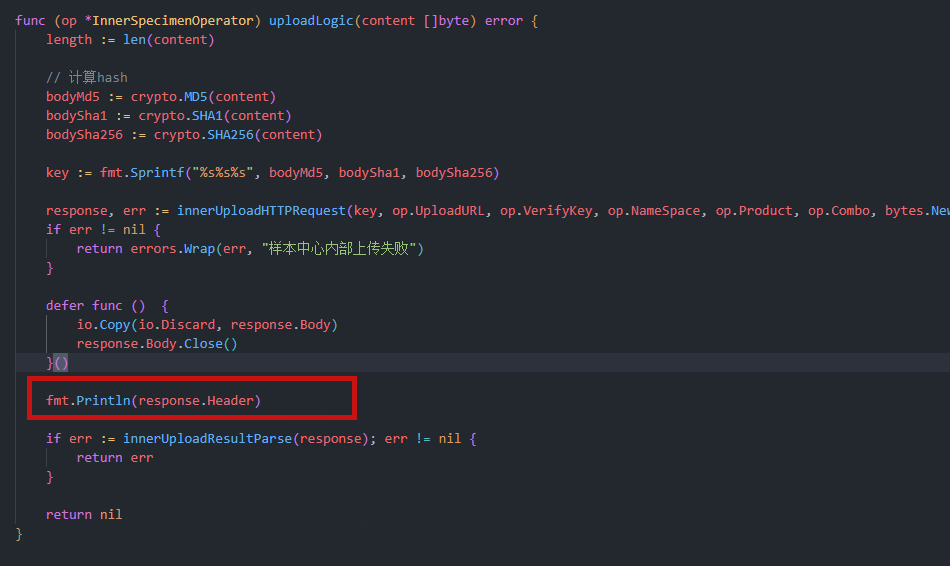Click the SHA1 method call
The image size is (950, 566).
211,116
